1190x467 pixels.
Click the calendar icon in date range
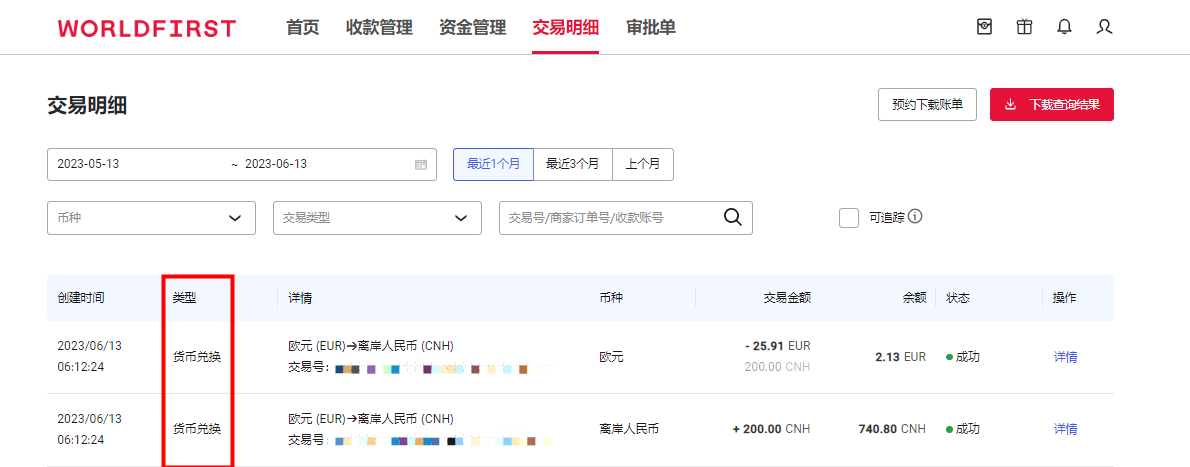tap(420, 164)
